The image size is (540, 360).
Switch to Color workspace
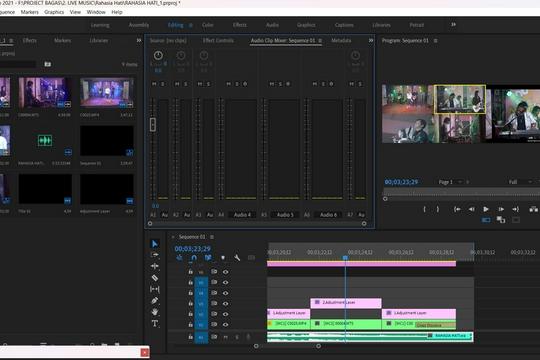point(208,25)
